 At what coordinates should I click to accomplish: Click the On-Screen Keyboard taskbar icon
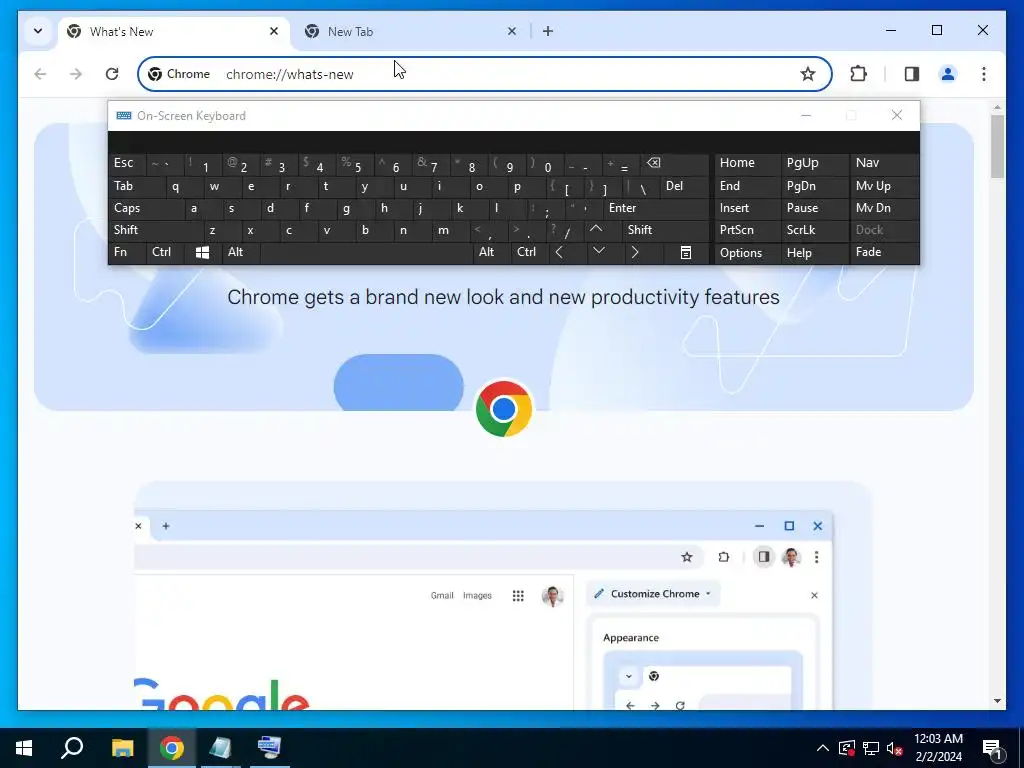pos(269,748)
